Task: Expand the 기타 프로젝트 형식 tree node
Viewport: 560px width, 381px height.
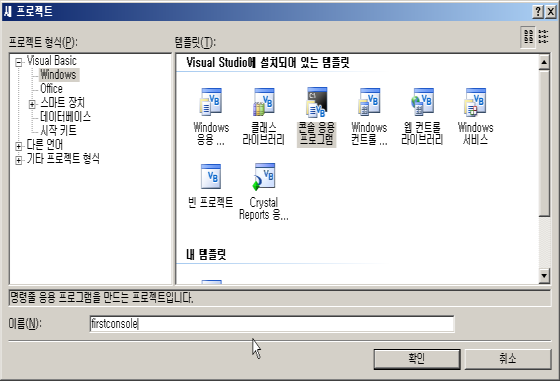Action: click(19, 160)
